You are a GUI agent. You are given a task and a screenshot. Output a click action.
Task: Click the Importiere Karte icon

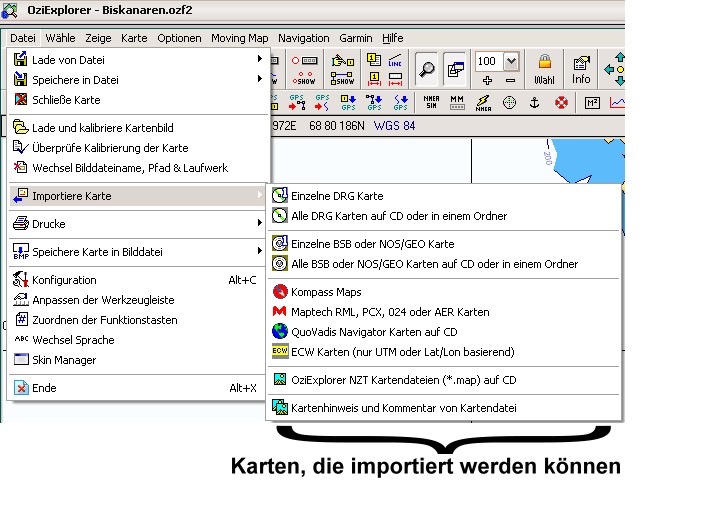coord(20,195)
